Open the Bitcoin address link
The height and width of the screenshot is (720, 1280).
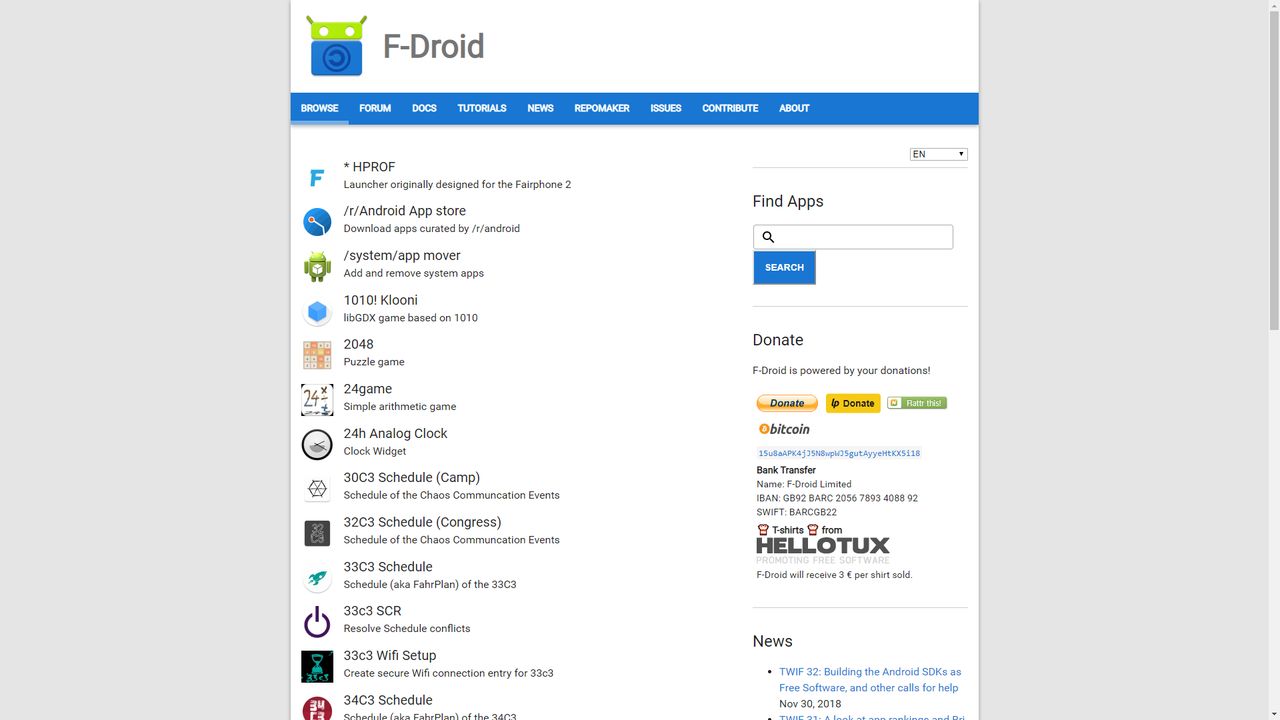[x=839, y=453]
